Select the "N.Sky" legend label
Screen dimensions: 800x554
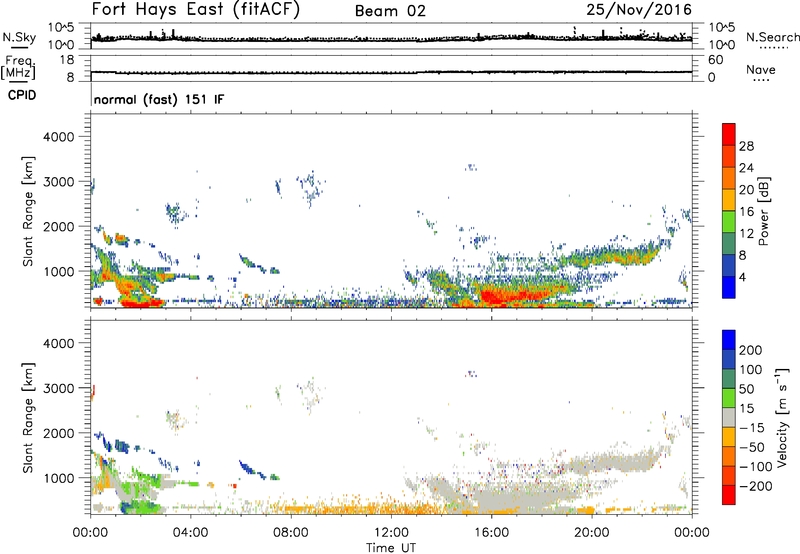tap(19, 37)
